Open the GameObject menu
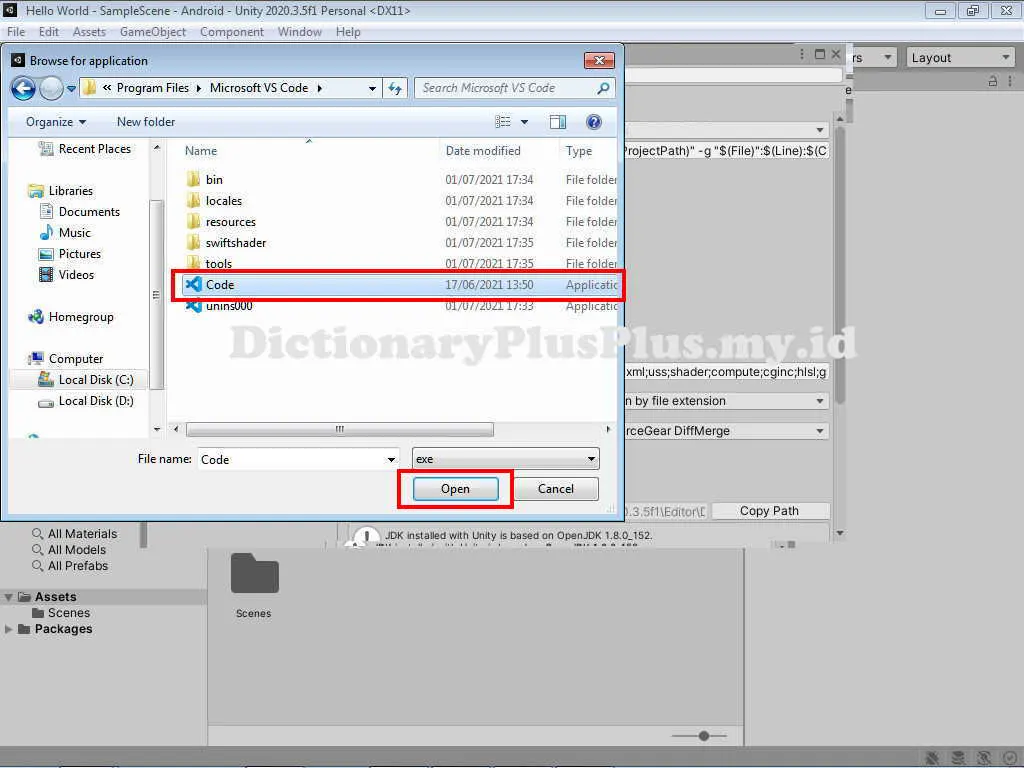This screenshot has width=1024, height=768. pos(153,32)
